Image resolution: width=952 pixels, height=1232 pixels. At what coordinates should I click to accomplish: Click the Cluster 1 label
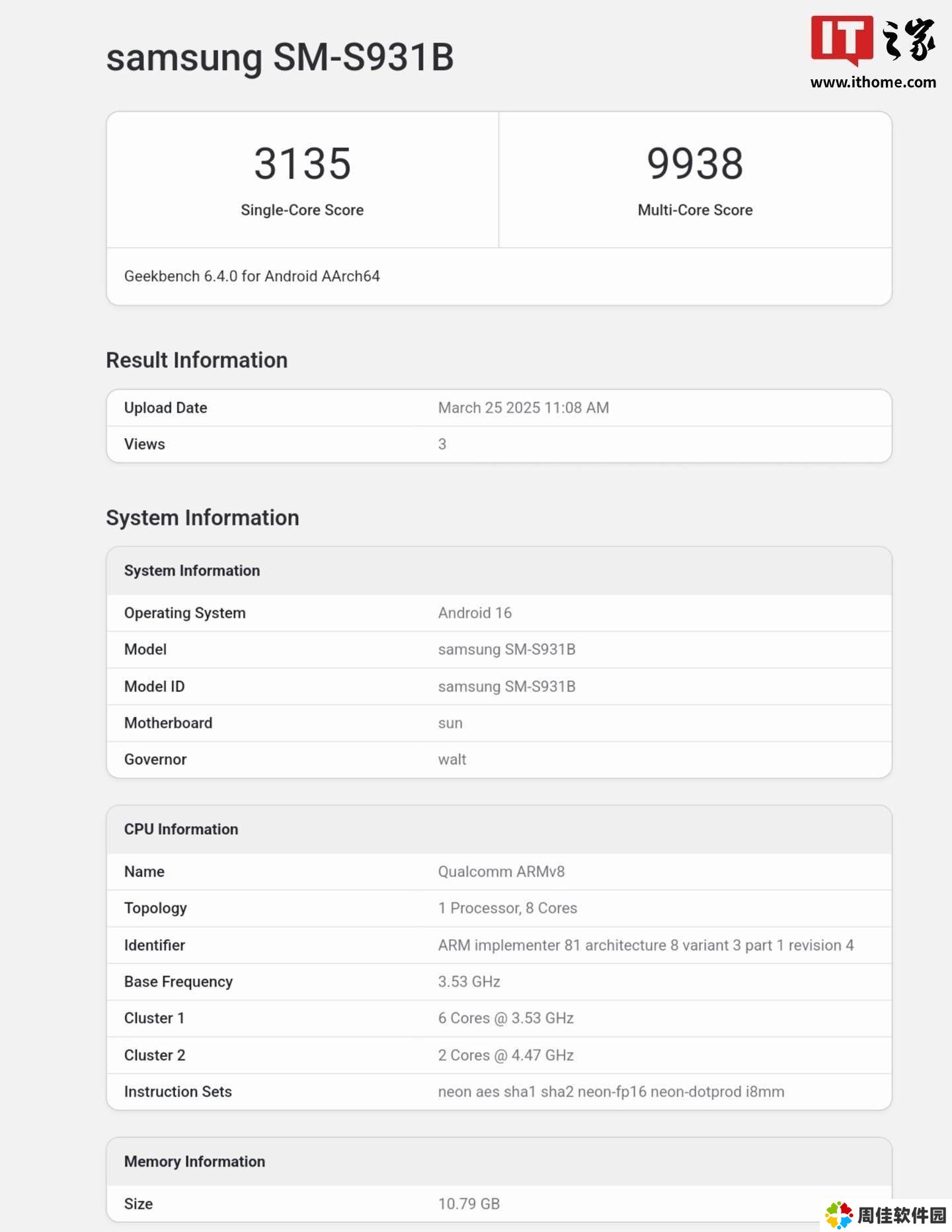[155, 1019]
